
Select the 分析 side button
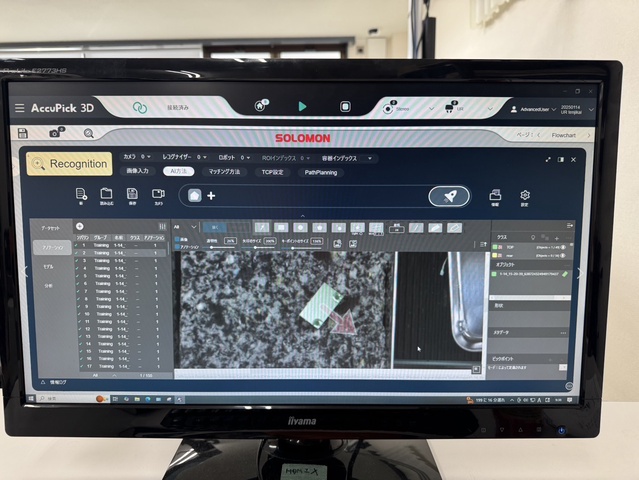point(48,286)
